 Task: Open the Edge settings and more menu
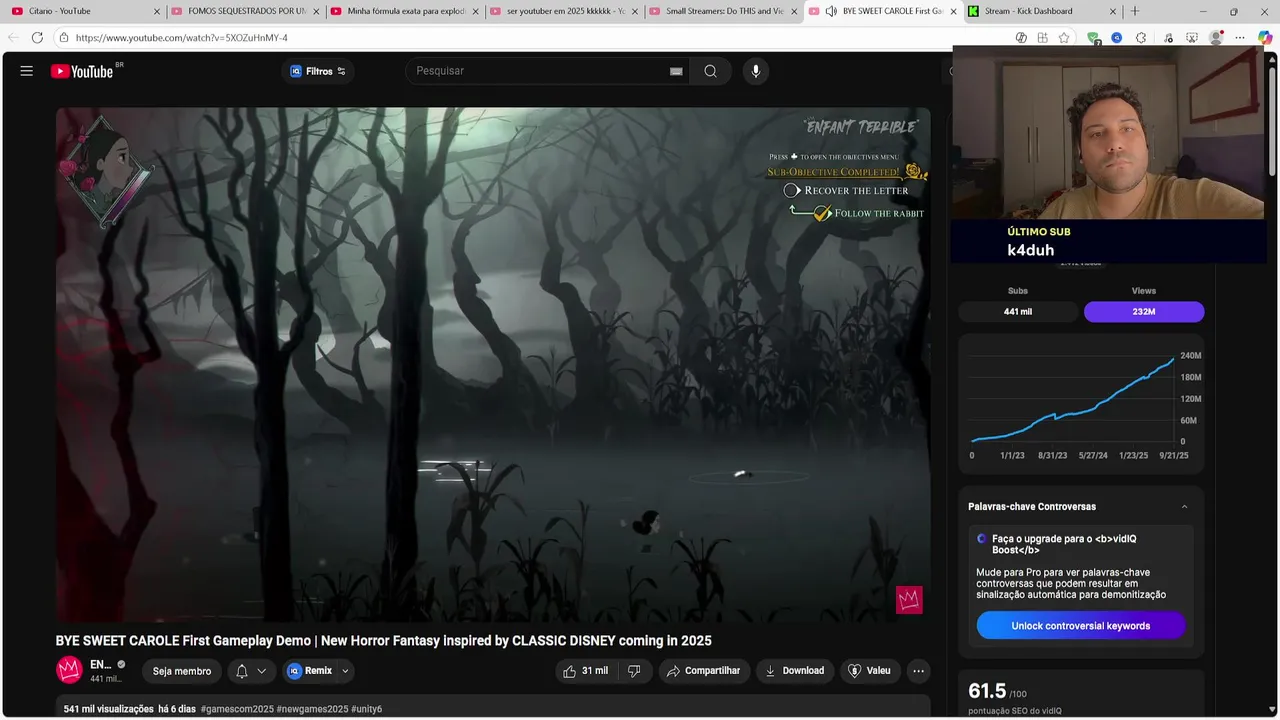pos(1240,37)
